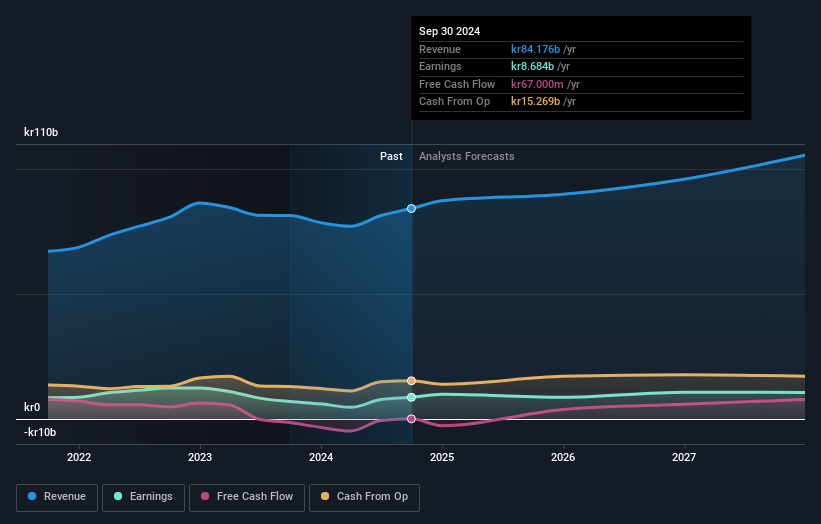This screenshot has width=821, height=524.
Task: Click the Past label on chart
Action: point(391,157)
